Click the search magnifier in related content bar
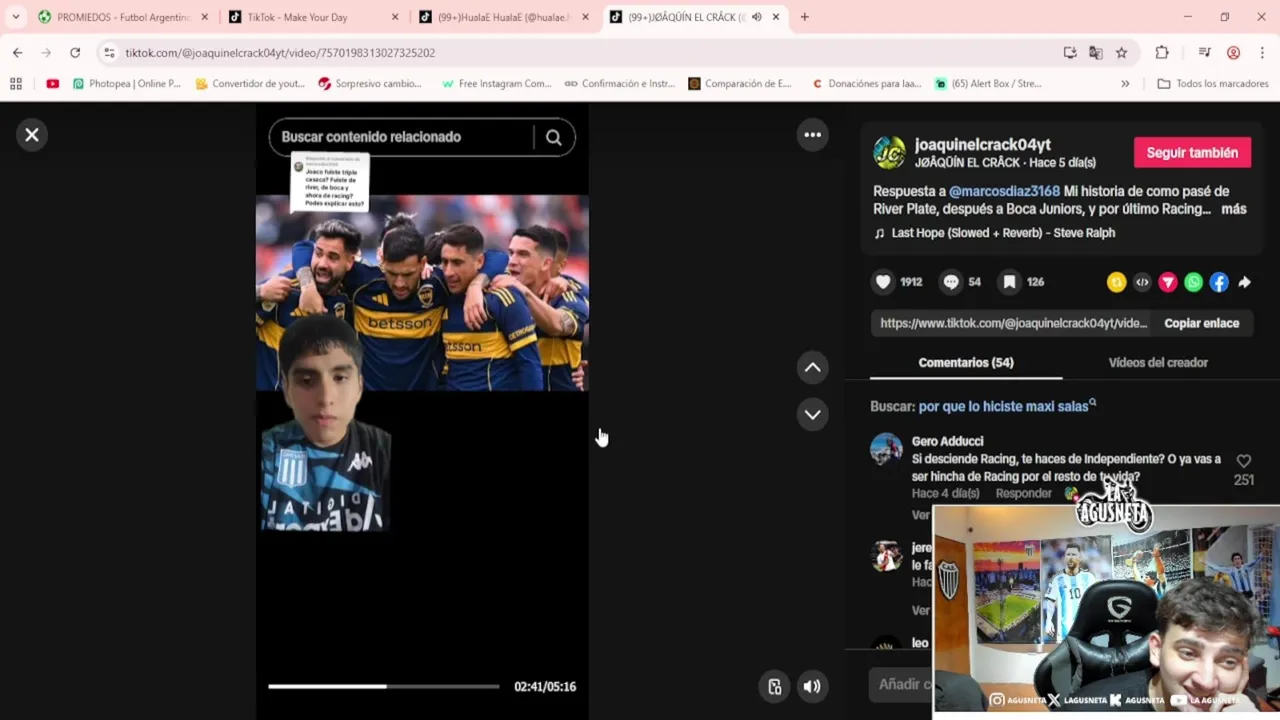 553,137
